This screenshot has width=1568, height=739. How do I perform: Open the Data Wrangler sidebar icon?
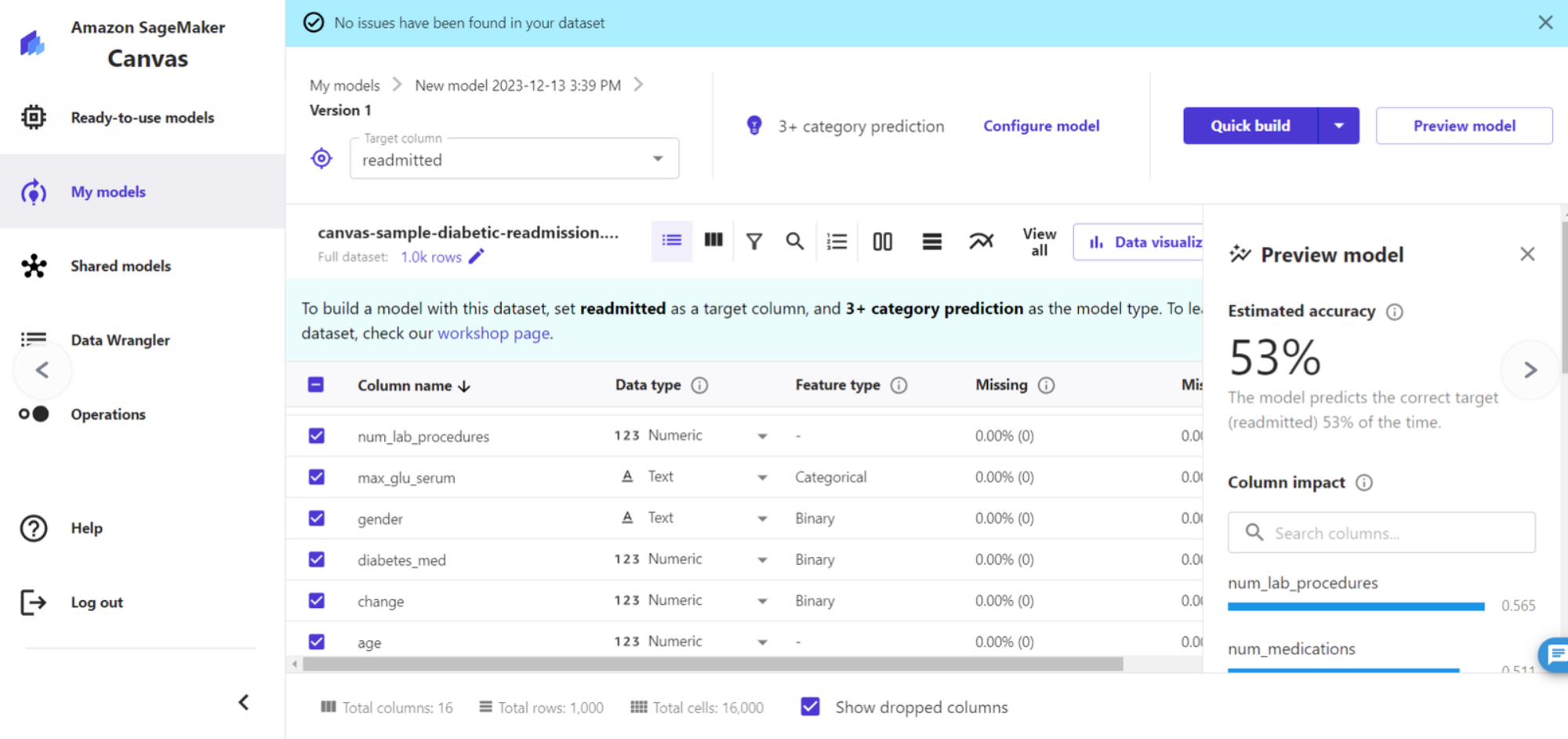pyautogui.click(x=34, y=339)
